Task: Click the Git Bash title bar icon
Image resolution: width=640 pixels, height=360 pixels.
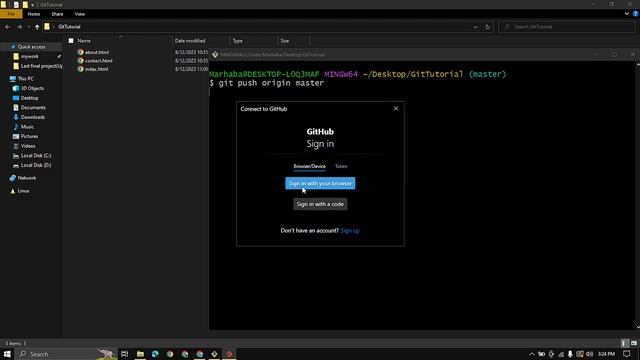Action: tap(215, 55)
